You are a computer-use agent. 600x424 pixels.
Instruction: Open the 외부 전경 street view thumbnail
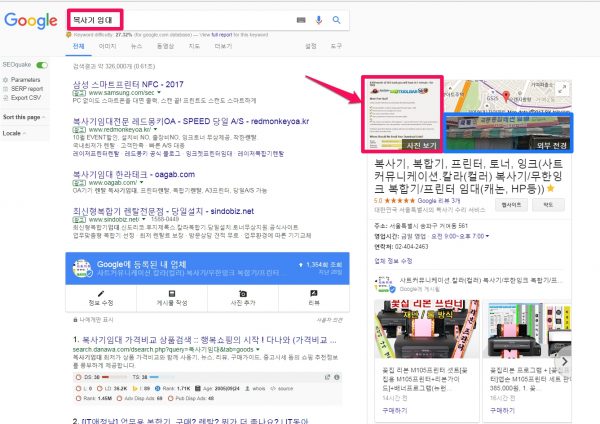(508, 132)
